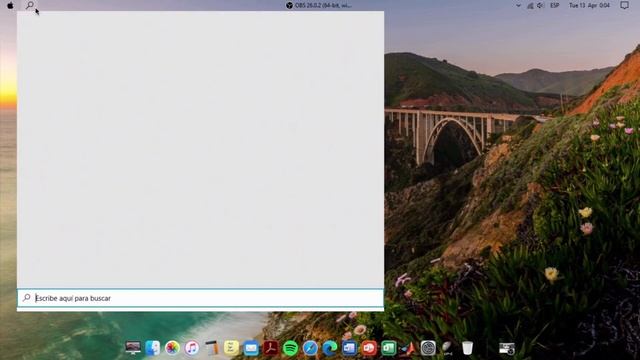Viewport: 640px width, 360px height.
Task: Launch Safari compass icon in dock
Action: click(x=310, y=348)
